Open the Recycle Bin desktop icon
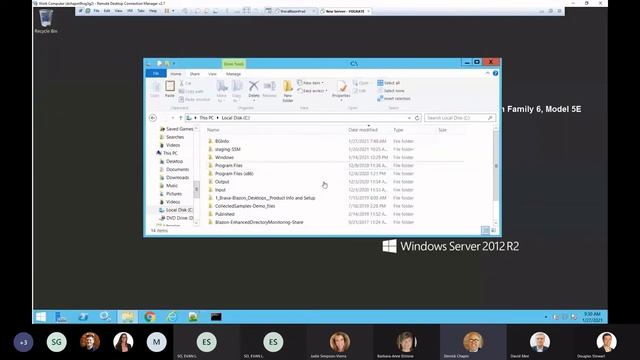Screen dimensions: 640x360 (x=46, y=21)
